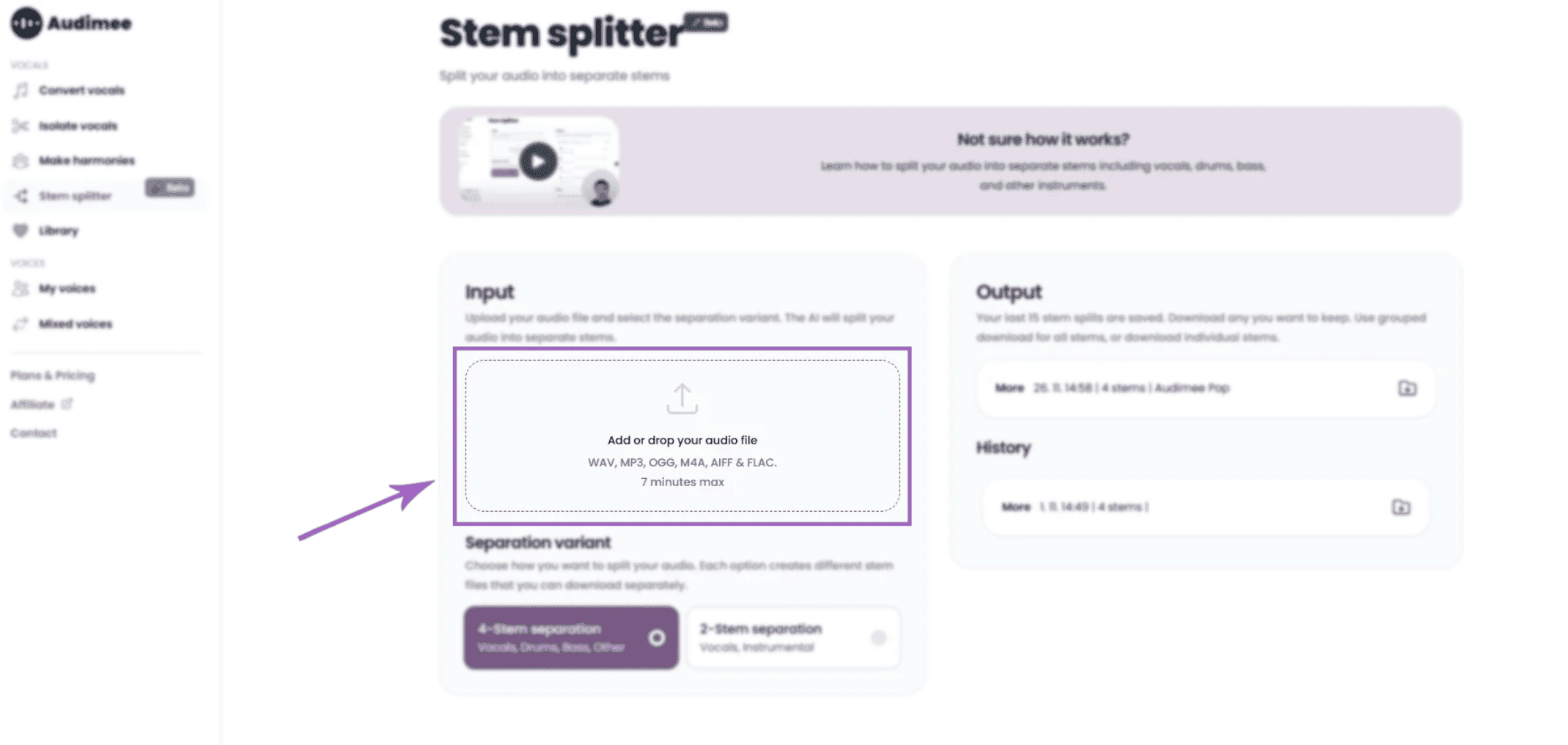
Task: Open Mixed voices via its sidebar icon
Action: [x=21, y=323]
